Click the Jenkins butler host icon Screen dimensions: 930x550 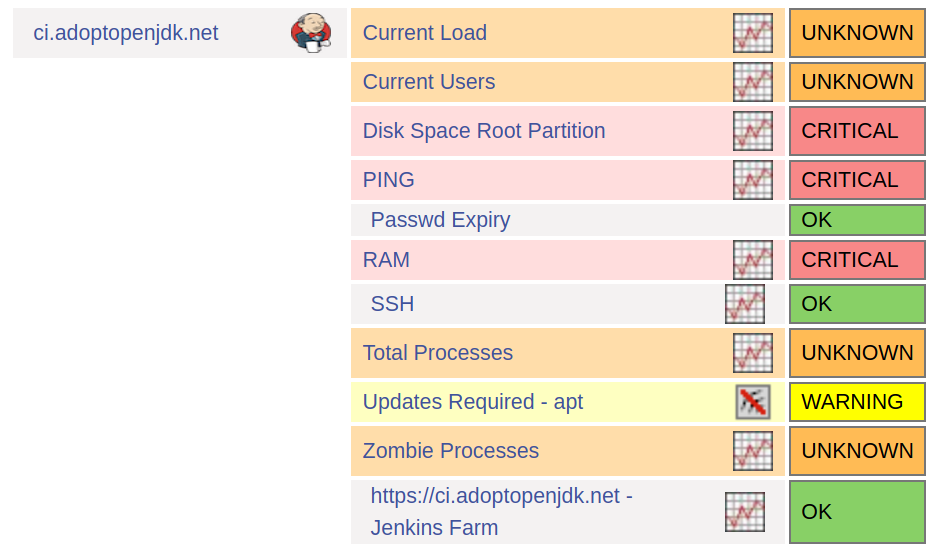[311, 33]
